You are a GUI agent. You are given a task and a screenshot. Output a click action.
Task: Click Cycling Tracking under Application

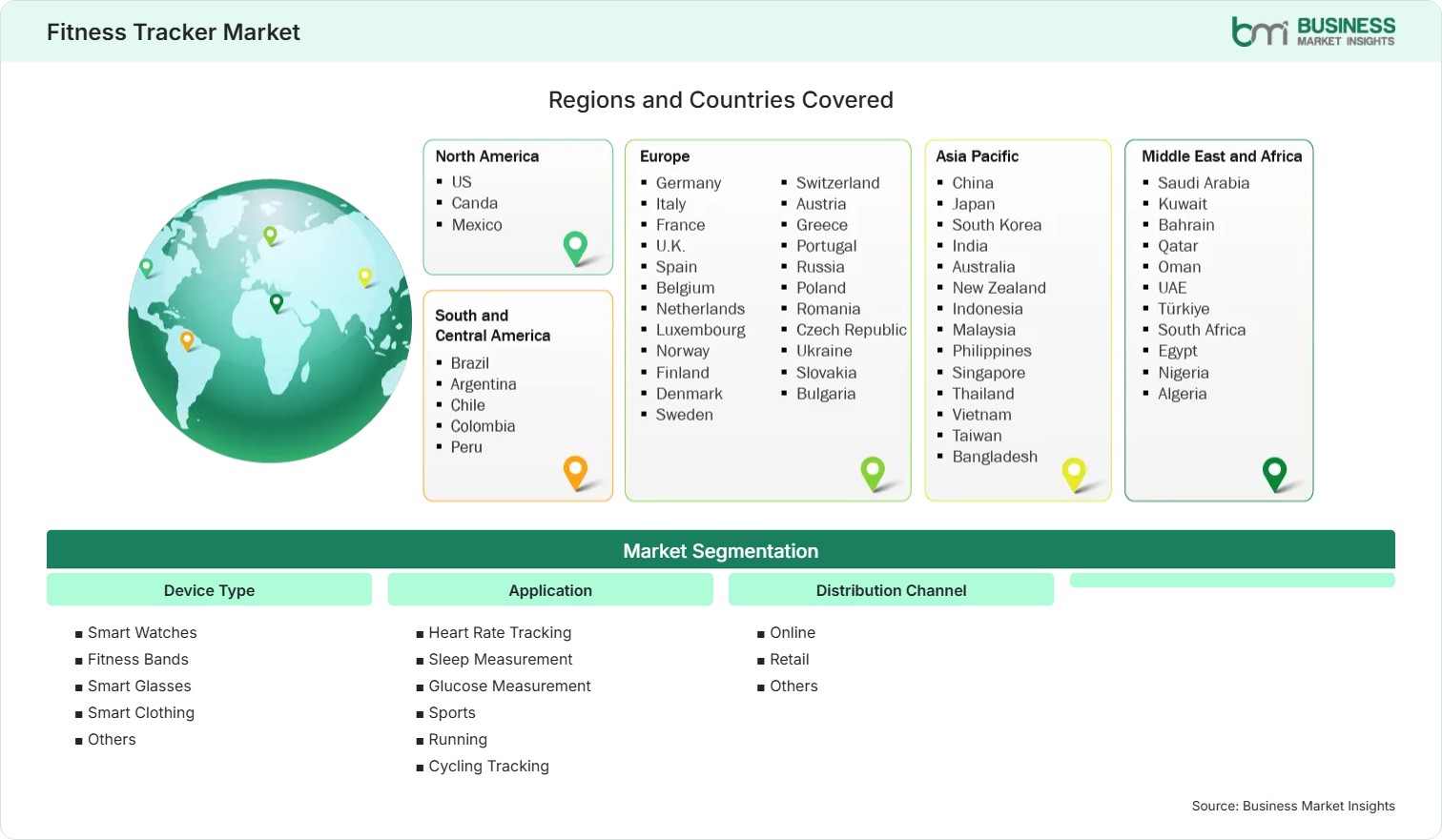[488, 766]
